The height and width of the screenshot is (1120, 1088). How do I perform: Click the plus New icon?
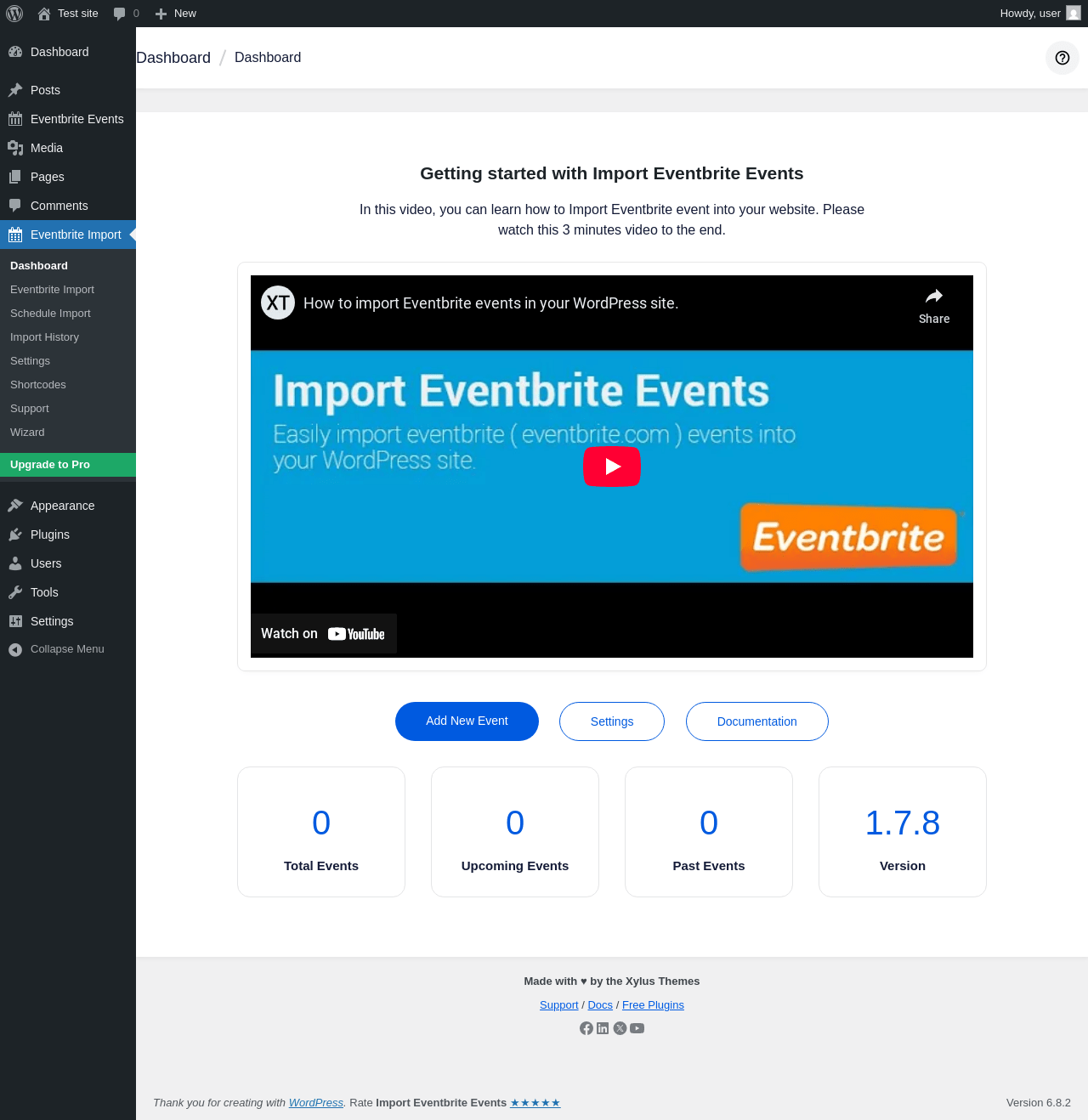pos(161,14)
